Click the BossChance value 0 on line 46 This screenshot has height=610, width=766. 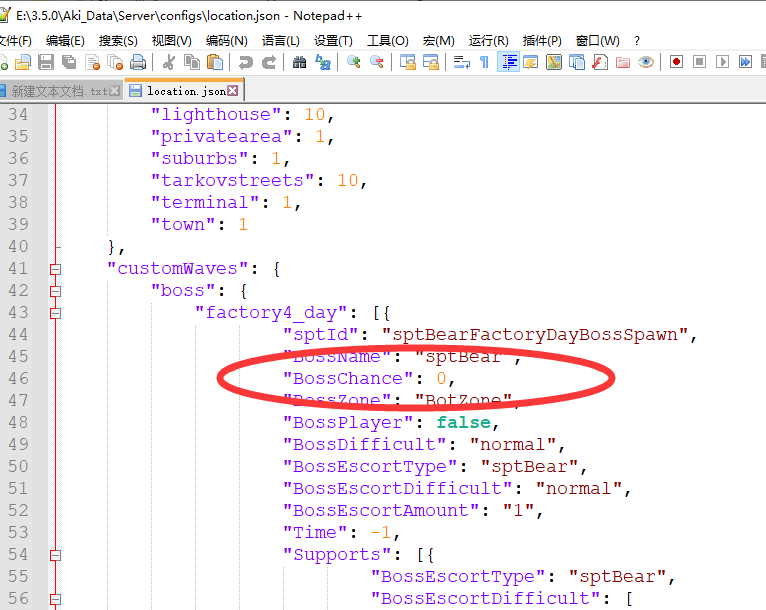click(x=440, y=379)
